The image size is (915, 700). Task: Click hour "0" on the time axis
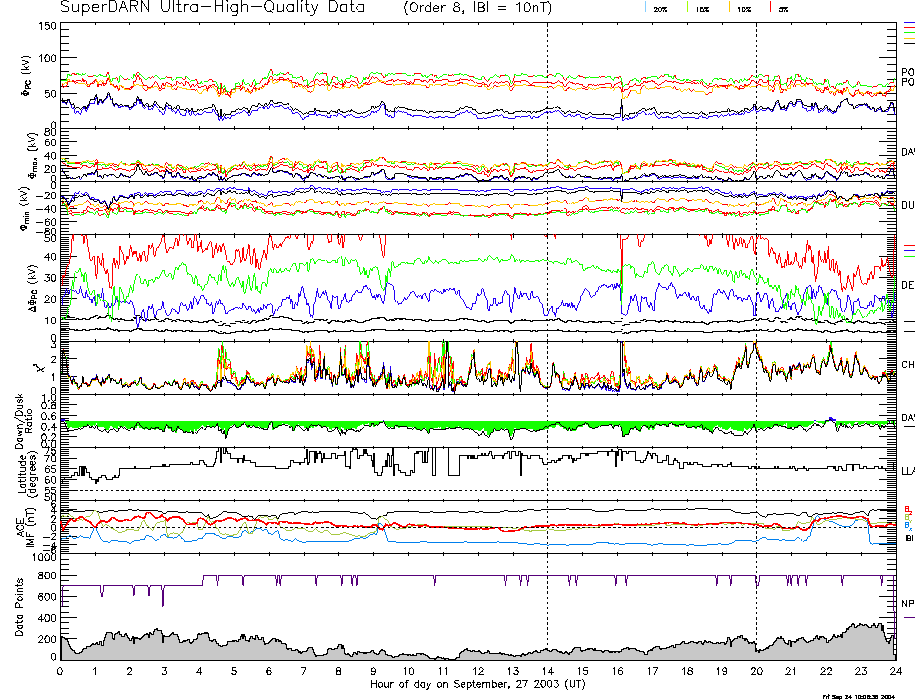[x=60, y=671]
